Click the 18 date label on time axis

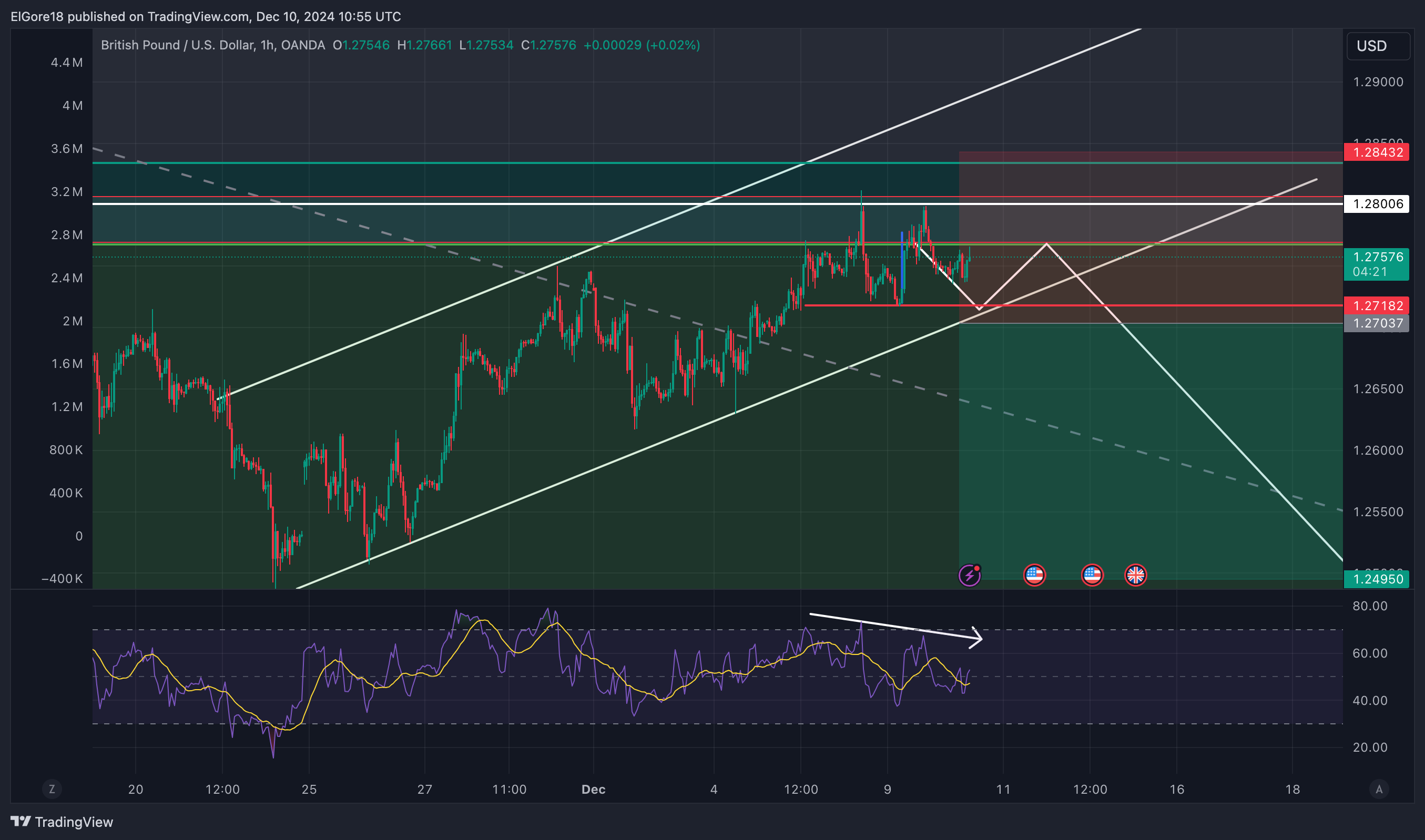[x=1292, y=789]
